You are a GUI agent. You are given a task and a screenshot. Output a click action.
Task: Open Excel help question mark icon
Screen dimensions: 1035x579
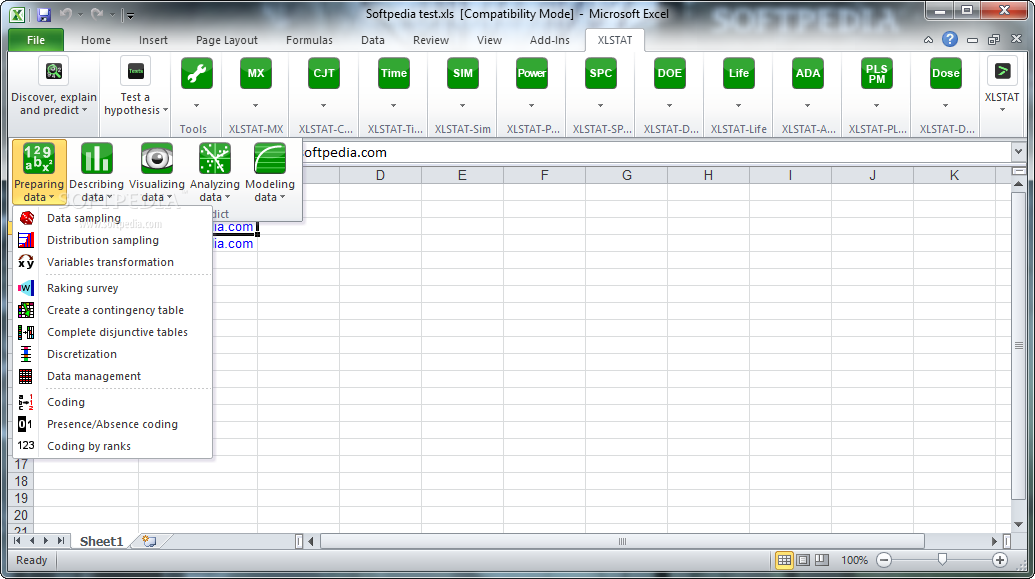click(x=950, y=40)
